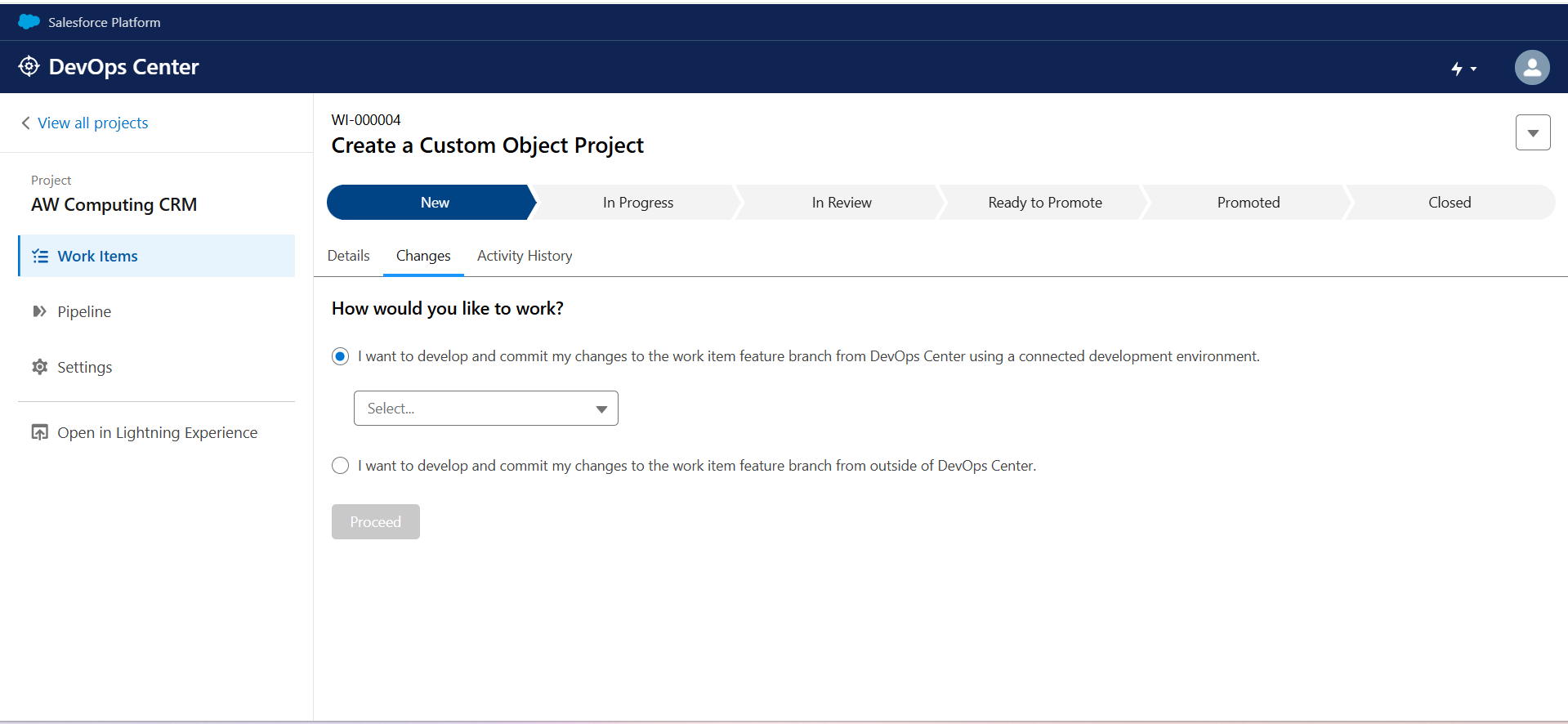Click the Salesforce Platform label
Image resolution: width=1568 pixels, height=724 pixels.
click(105, 22)
